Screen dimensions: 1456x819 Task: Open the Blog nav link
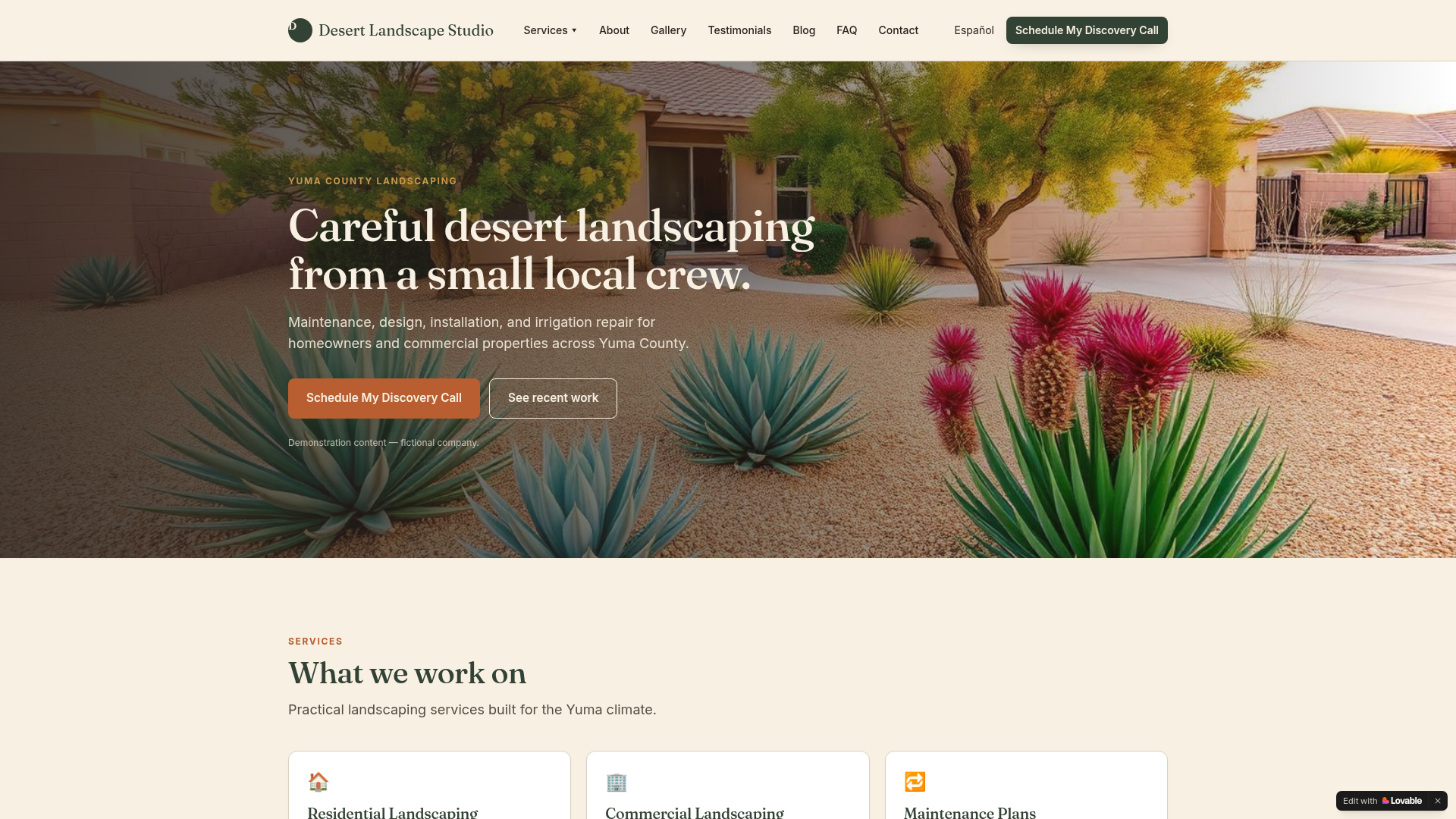point(804,30)
